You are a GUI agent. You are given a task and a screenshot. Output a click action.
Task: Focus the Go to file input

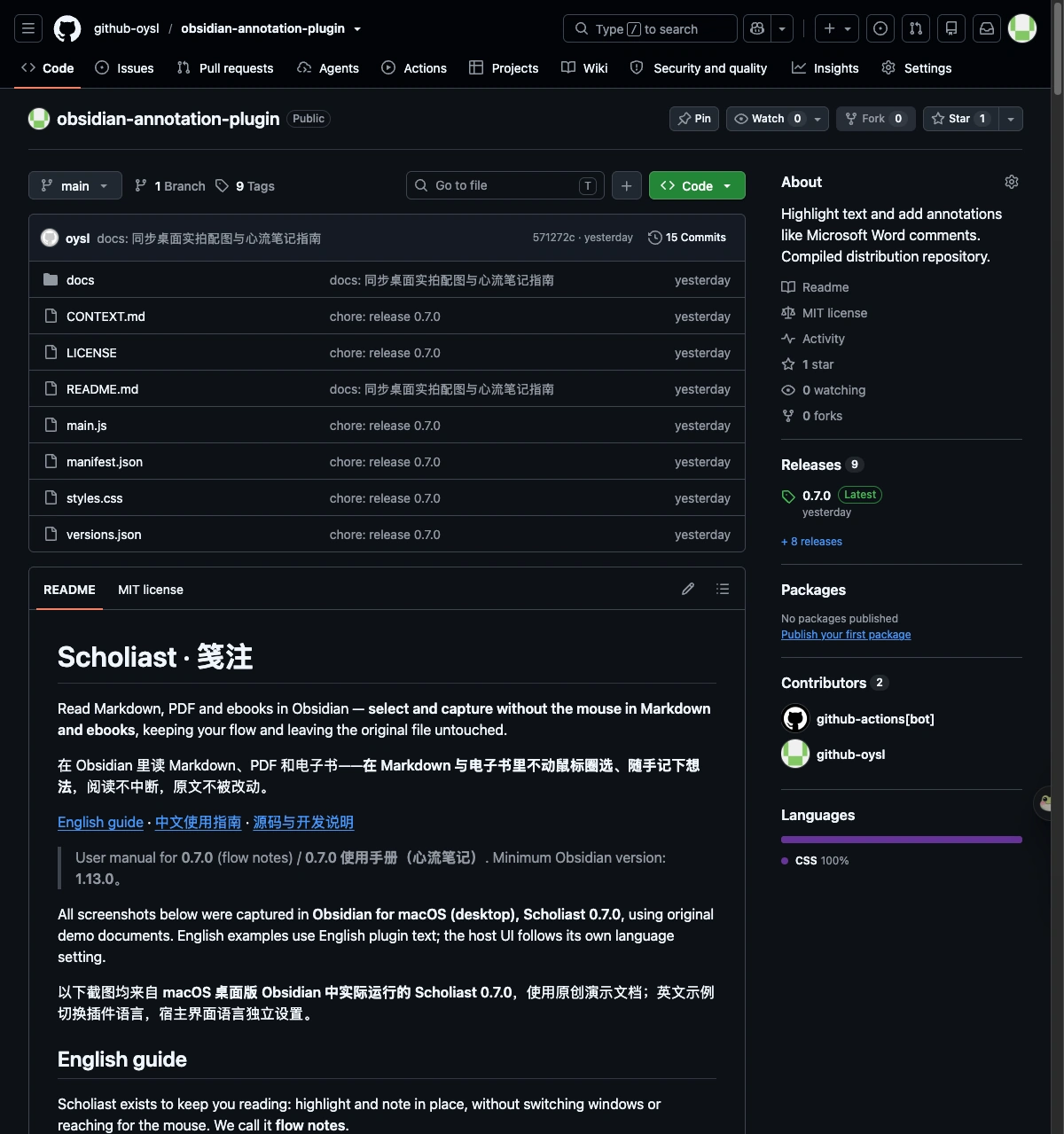(x=505, y=185)
